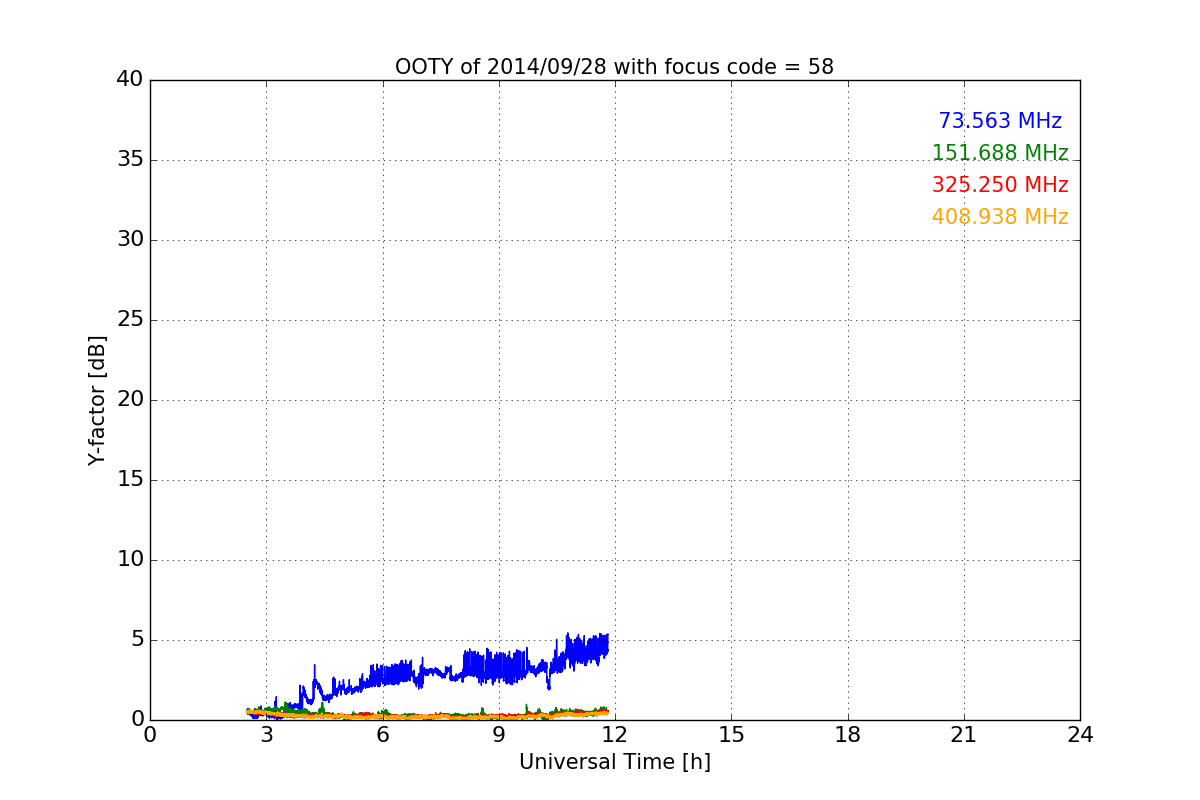Select the 325.250 MHz legend label
The width and height of the screenshot is (1200, 800).
pyautogui.click(x=1000, y=185)
